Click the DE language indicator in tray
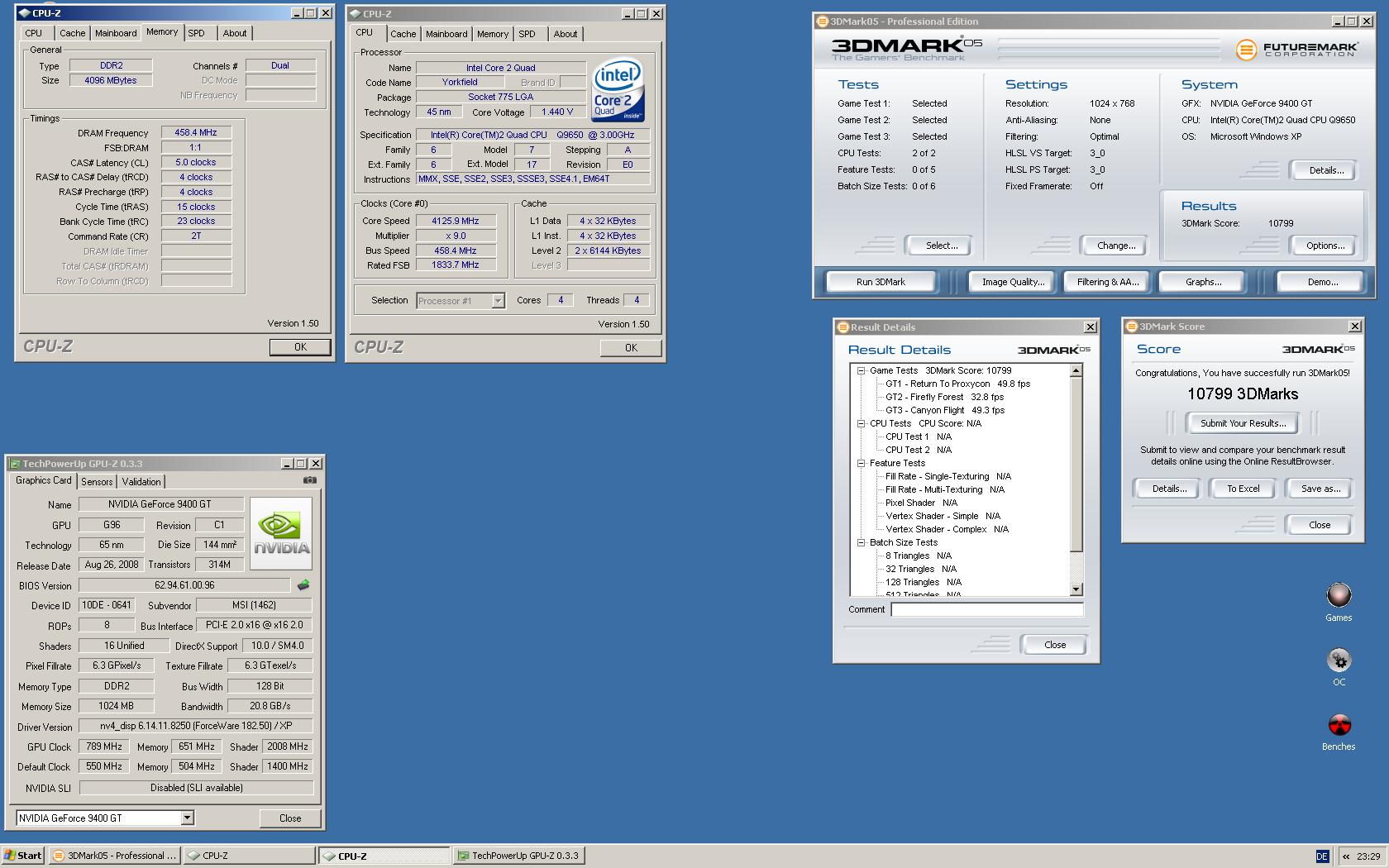The image size is (1389, 868). pos(1321,856)
